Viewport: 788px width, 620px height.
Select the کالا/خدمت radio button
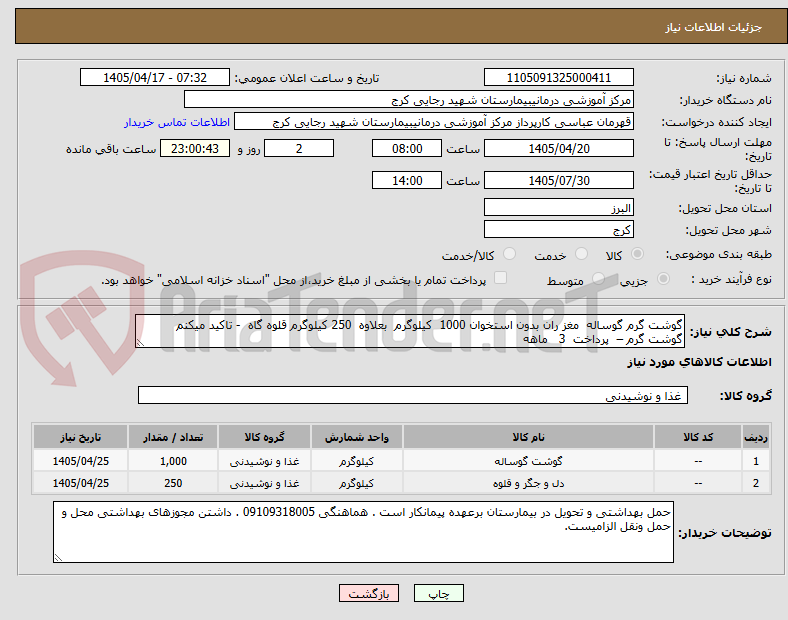[x=510, y=254]
